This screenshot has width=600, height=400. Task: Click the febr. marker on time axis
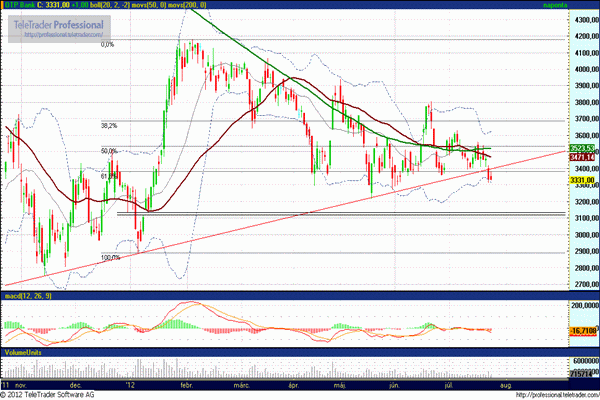[186, 383]
